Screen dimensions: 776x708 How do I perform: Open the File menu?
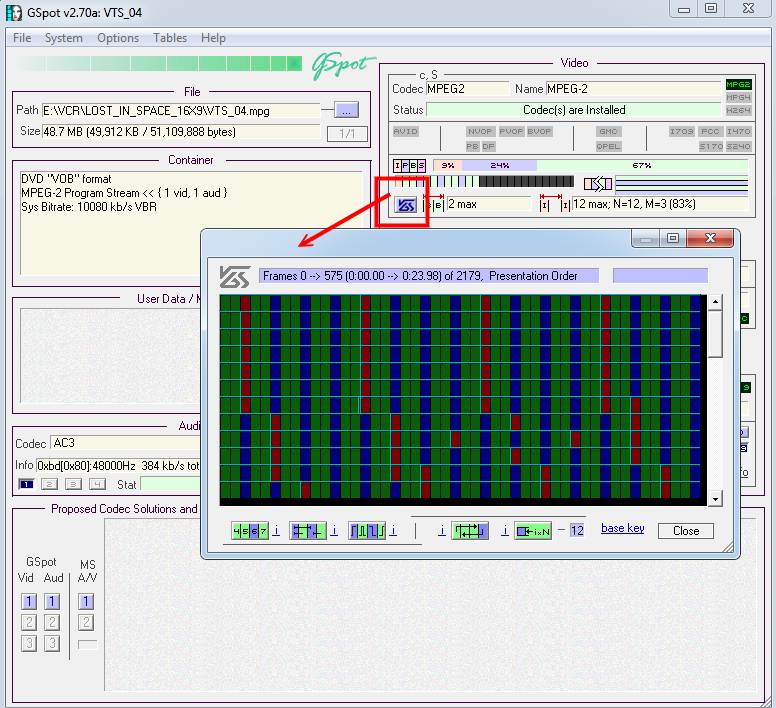point(22,38)
